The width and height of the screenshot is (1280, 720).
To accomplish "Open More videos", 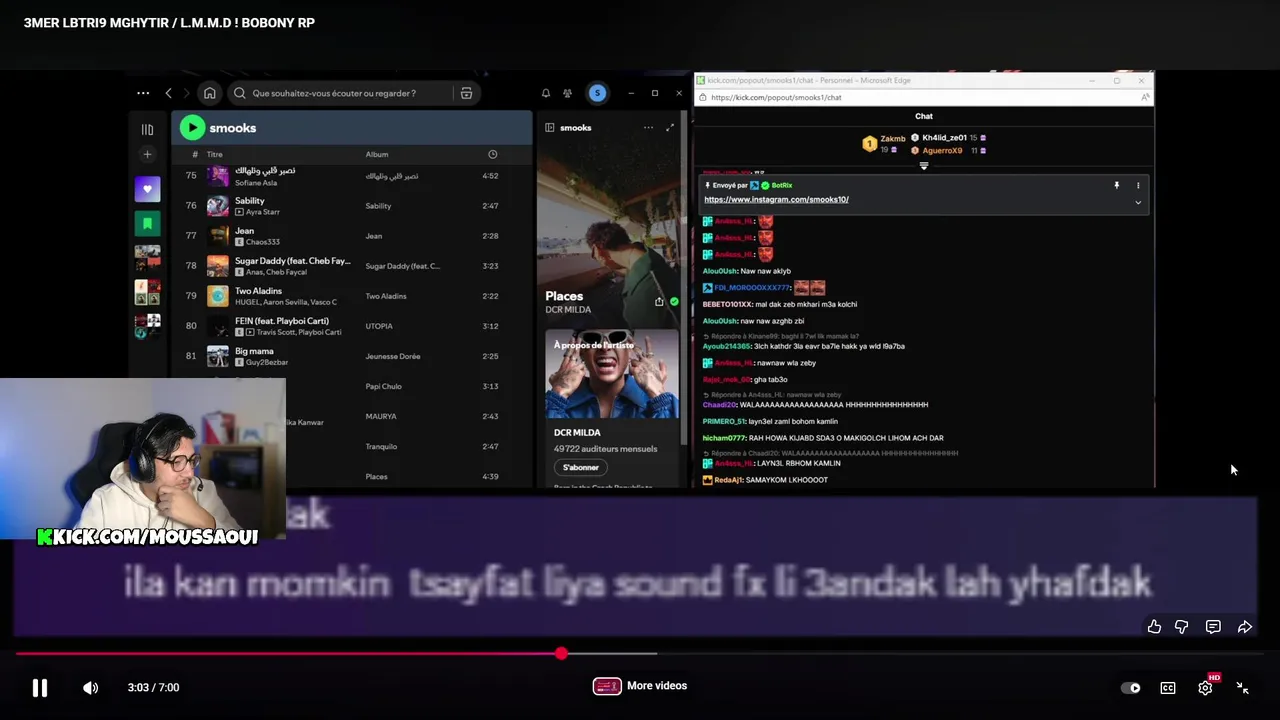I will [640, 686].
